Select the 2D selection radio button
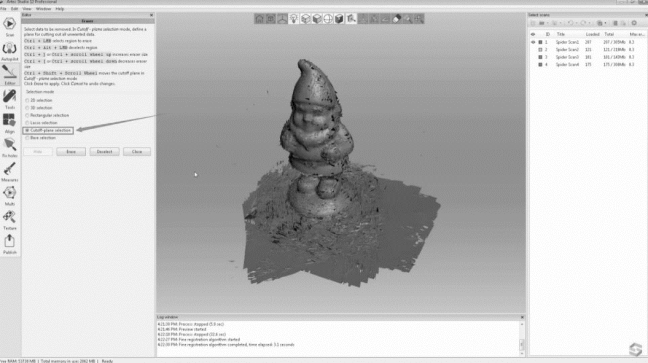The width and height of the screenshot is (648, 363). pyautogui.click(x=27, y=100)
